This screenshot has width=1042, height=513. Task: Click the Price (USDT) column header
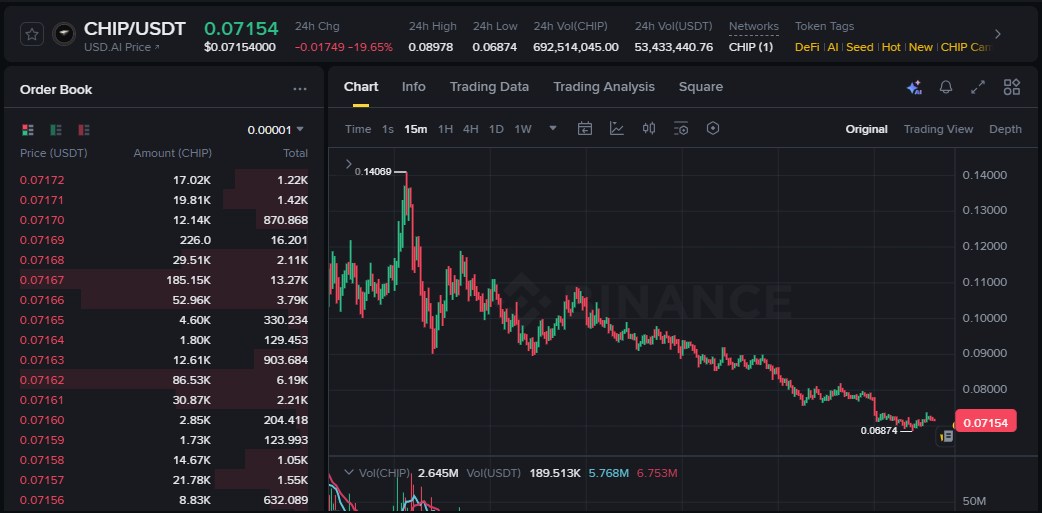pos(54,154)
